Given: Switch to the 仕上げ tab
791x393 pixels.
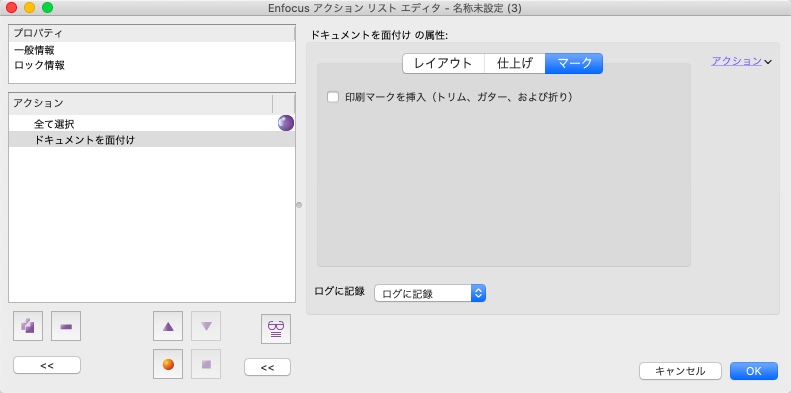Looking at the screenshot, I should (x=515, y=64).
